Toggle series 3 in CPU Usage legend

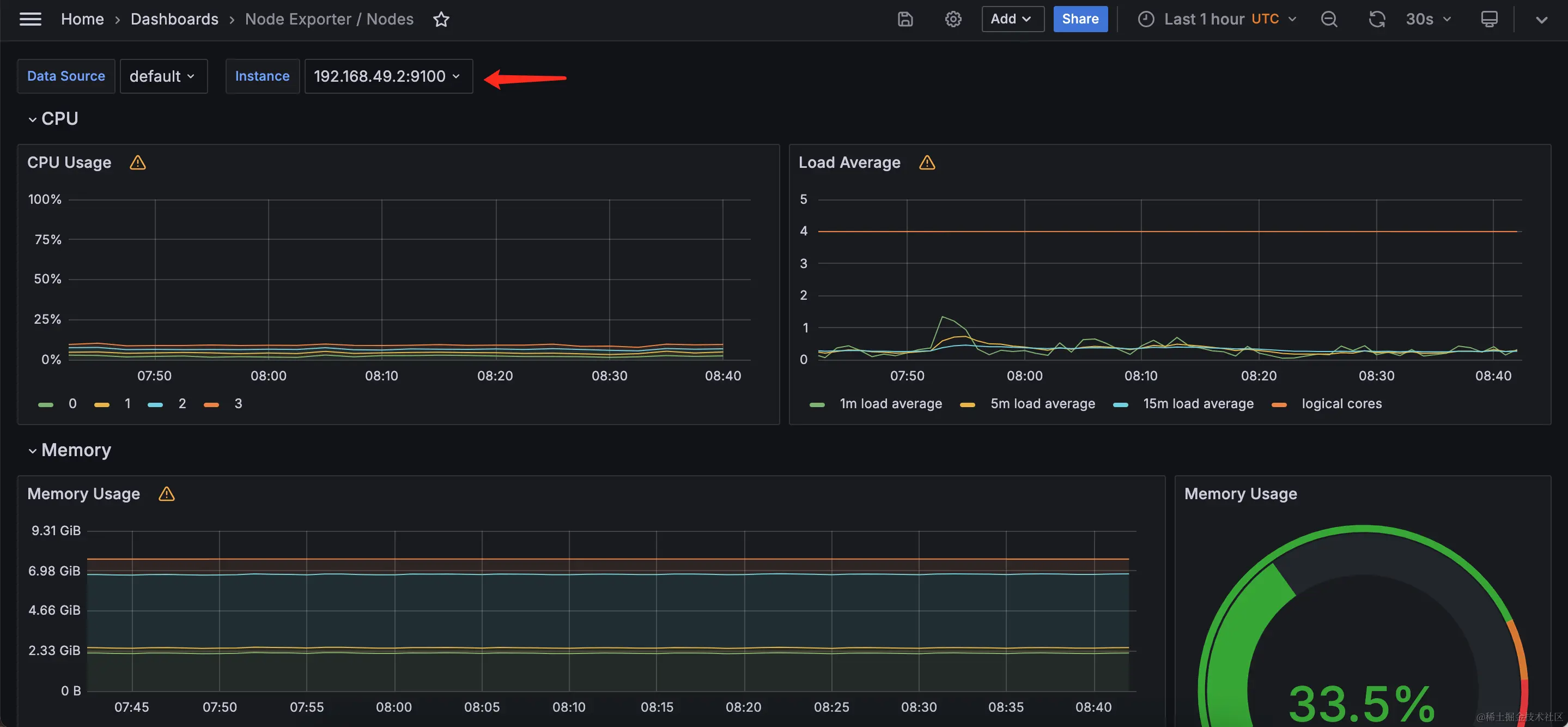click(x=238, y=404)
